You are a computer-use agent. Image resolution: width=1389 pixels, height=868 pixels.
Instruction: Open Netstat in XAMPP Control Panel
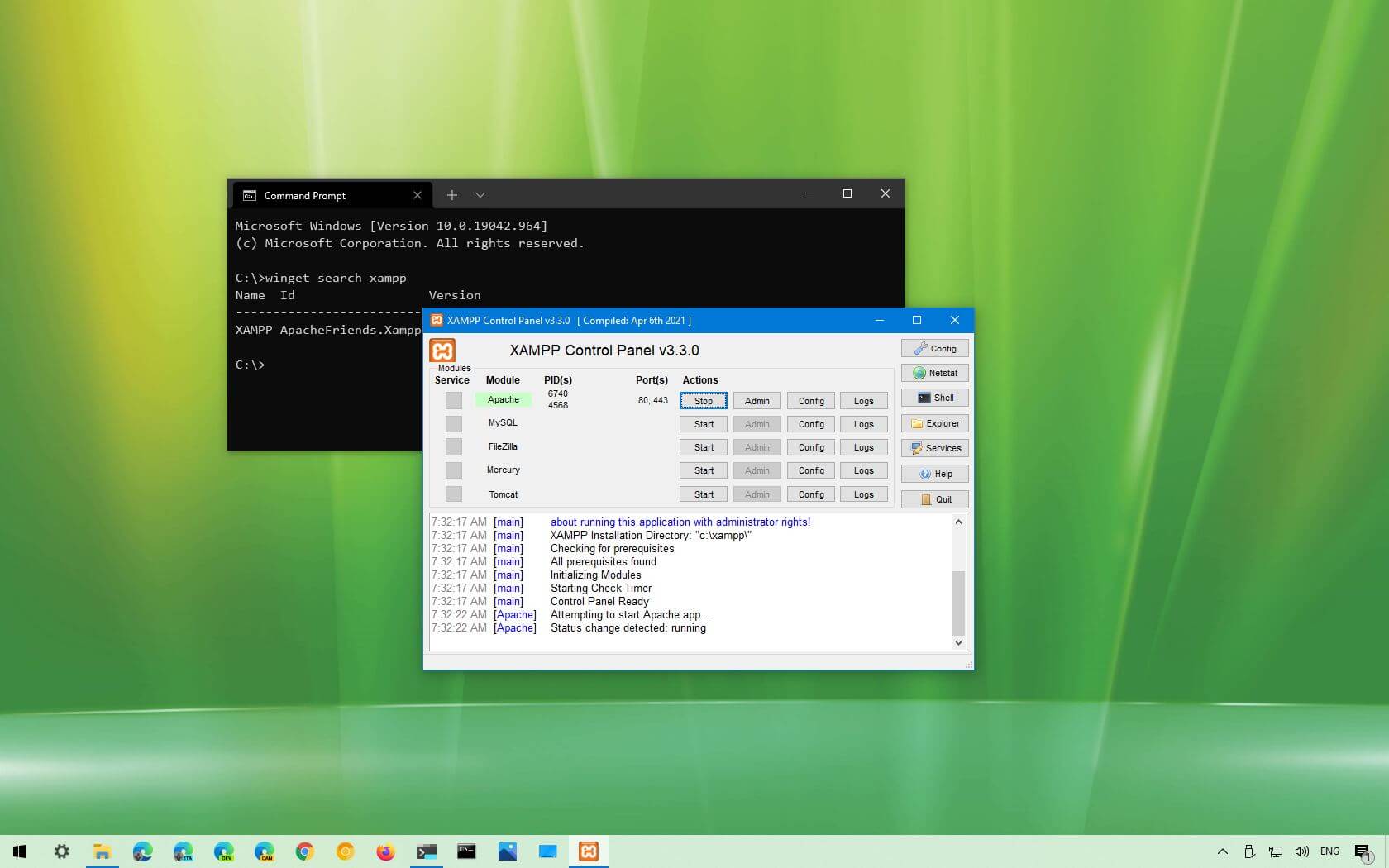point(933,373)
